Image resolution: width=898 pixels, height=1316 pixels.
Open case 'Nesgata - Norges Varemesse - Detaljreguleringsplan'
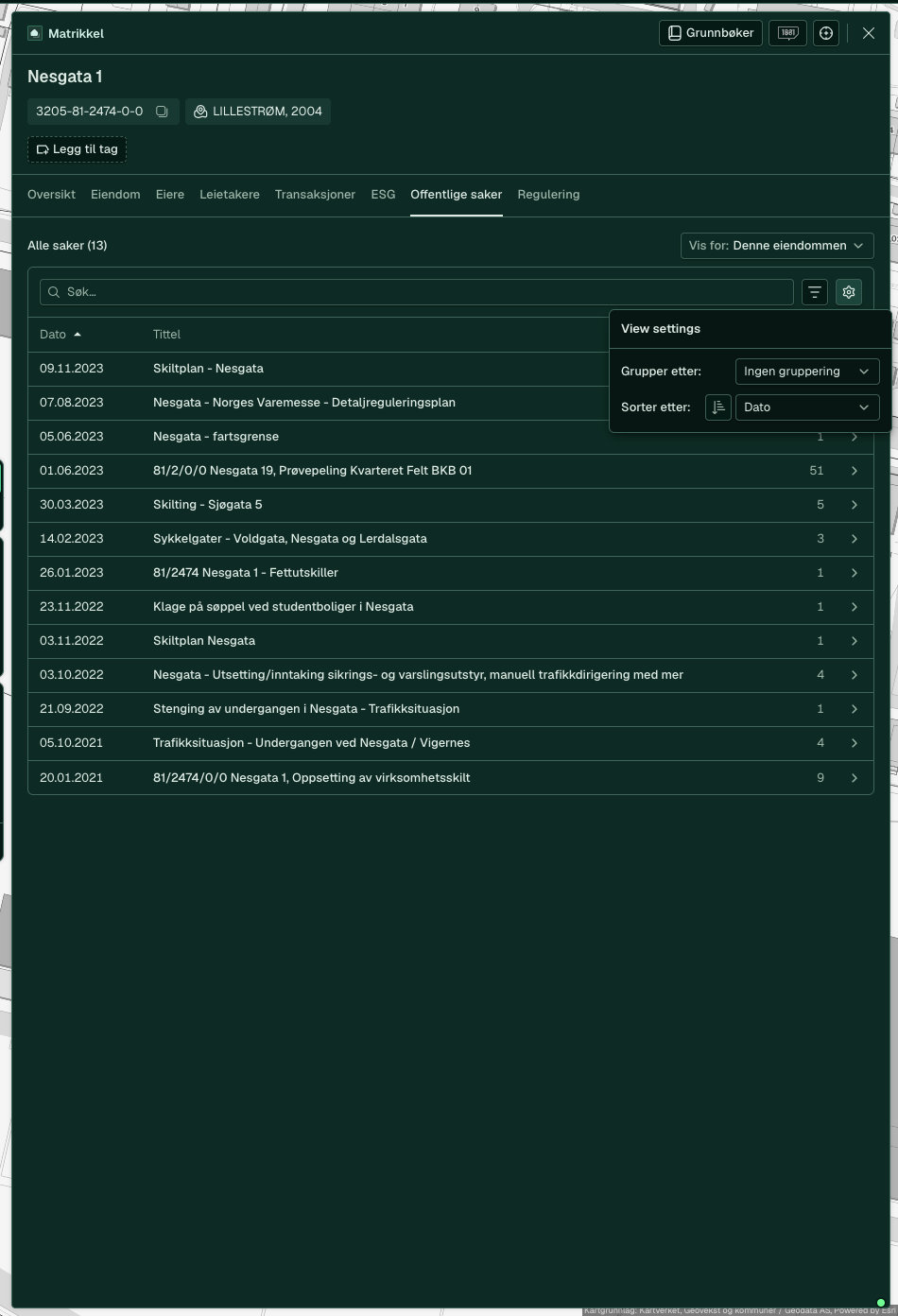coord(304,403)
